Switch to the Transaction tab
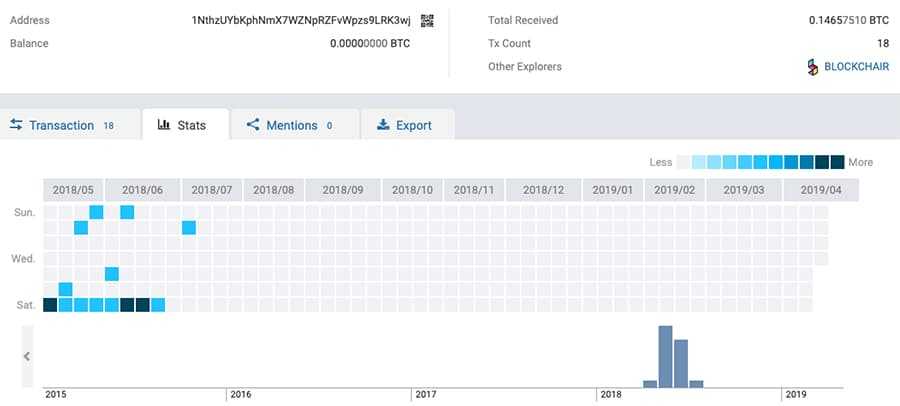 (62, 125)
